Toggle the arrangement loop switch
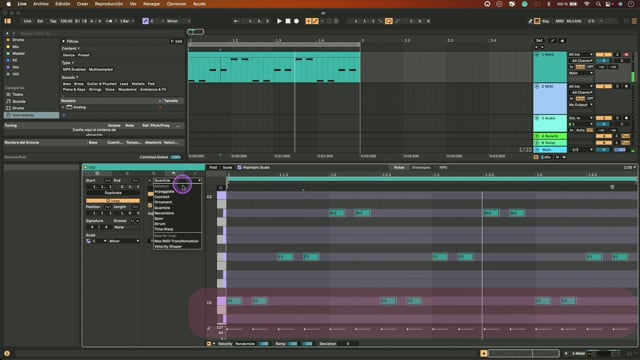640x360 pixels. tap(389, 21)
